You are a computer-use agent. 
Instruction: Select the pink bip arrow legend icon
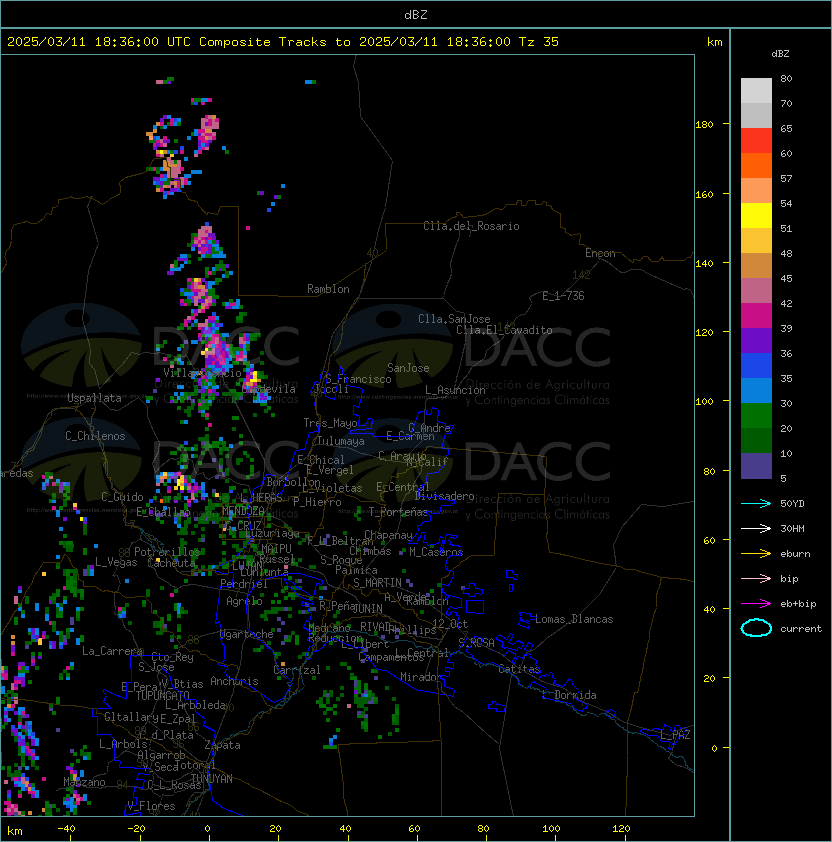point(756,578)
